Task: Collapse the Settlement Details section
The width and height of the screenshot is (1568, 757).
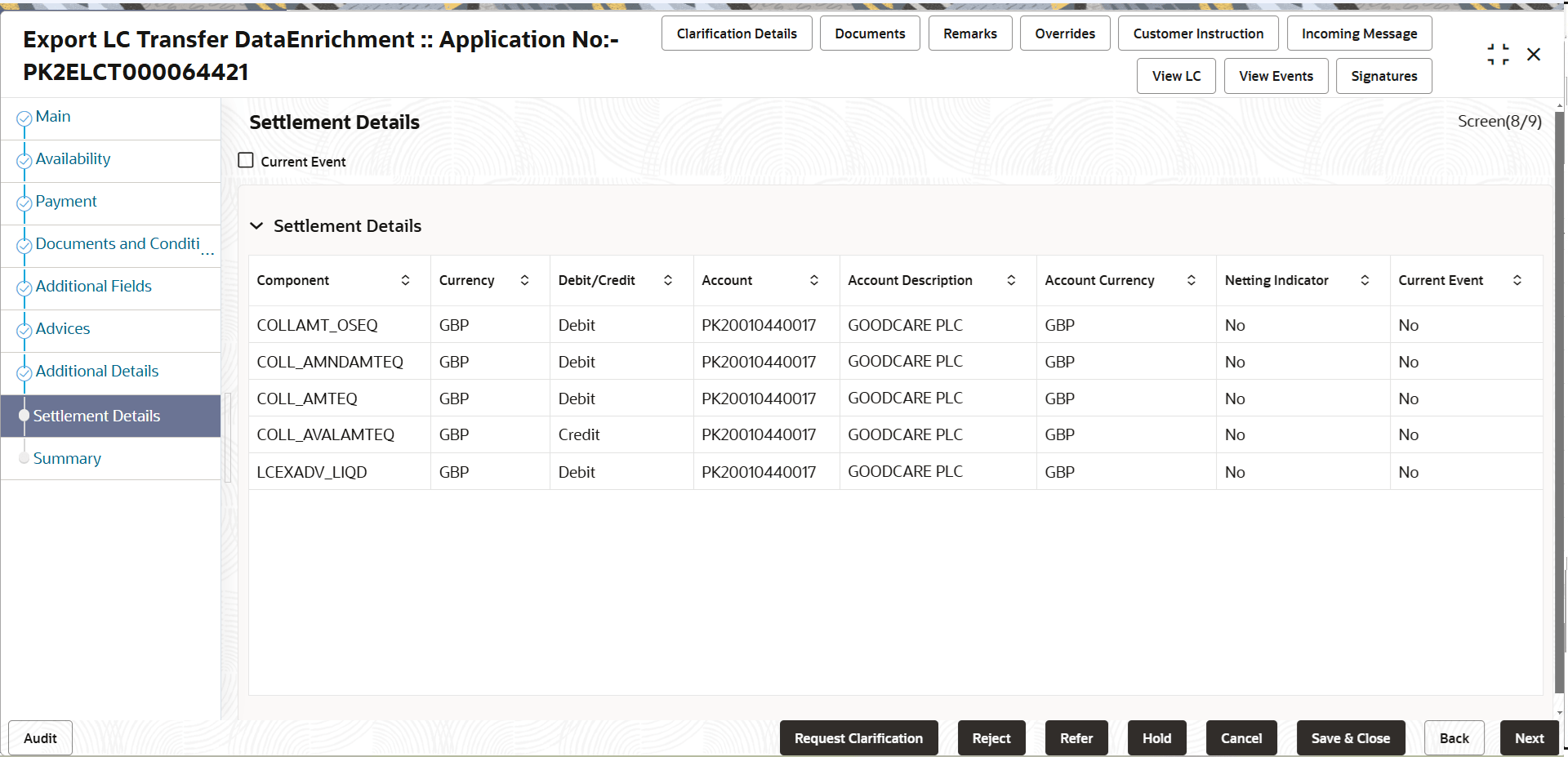Action: [x=256, y=226]
